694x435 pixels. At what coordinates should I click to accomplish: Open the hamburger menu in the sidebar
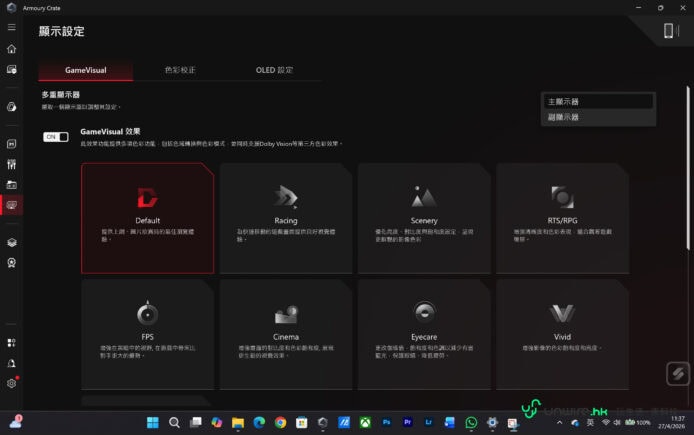tap(12, 27)
